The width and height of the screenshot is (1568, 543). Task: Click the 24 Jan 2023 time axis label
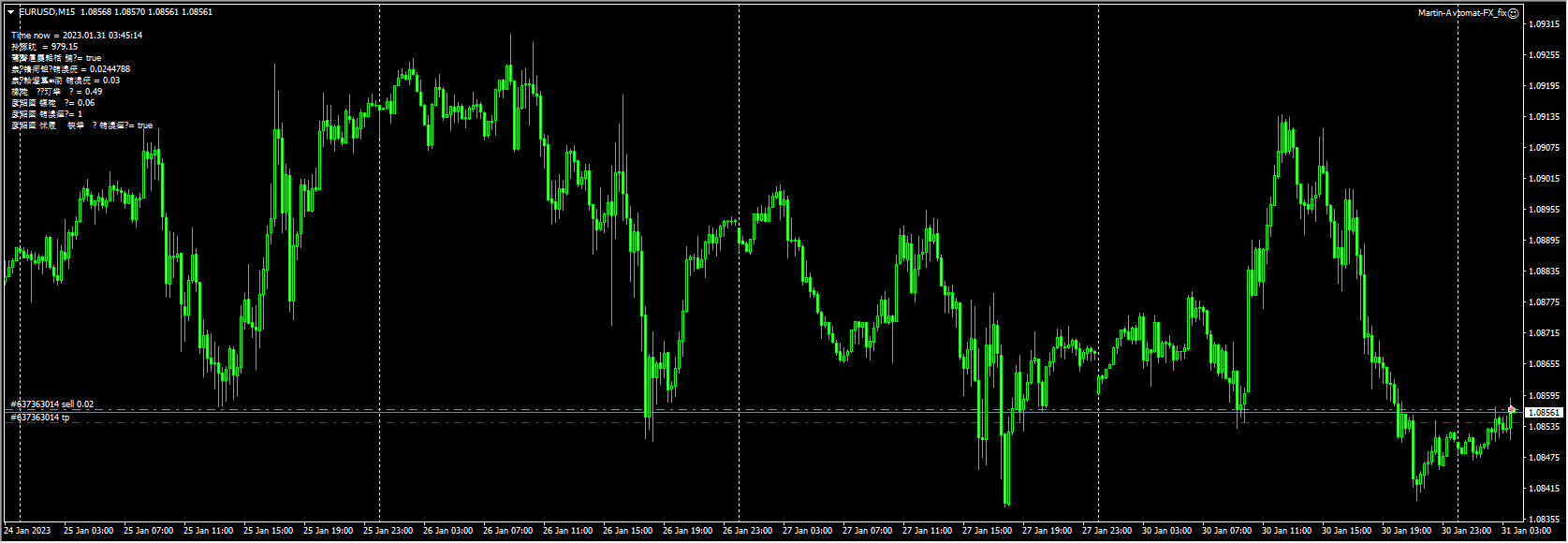28,531
